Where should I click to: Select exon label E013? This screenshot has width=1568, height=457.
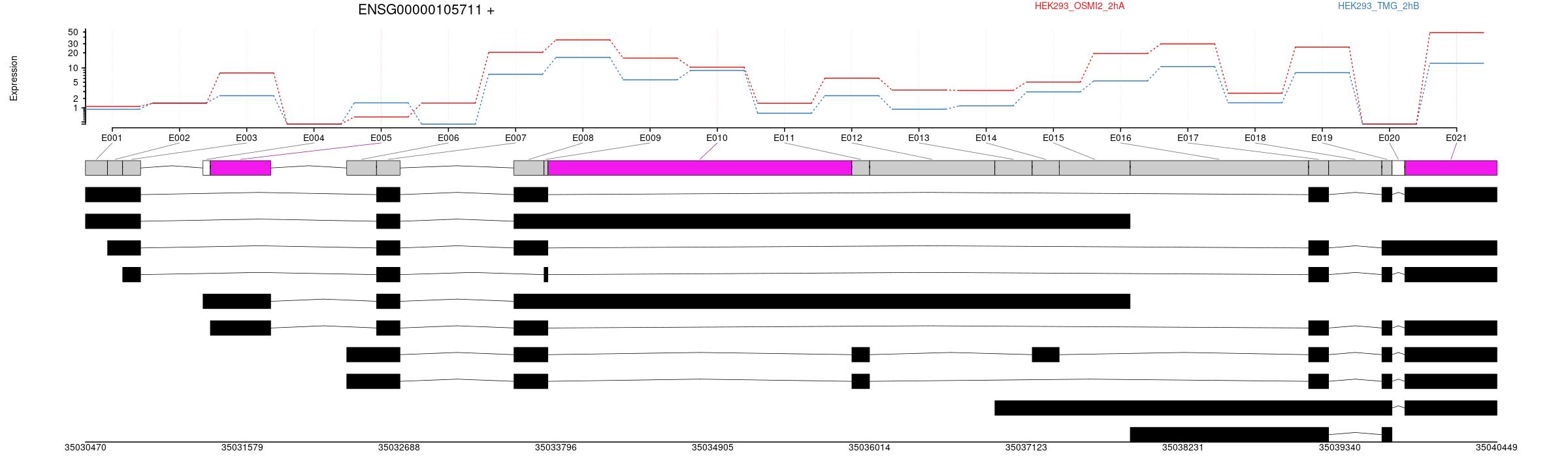(919, 138)
